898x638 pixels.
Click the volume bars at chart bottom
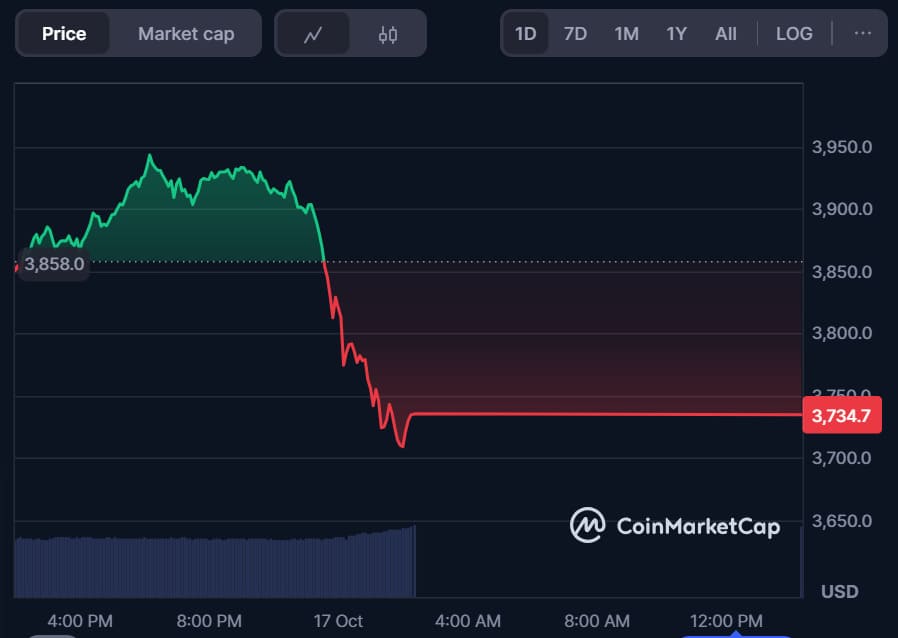click(x=214, y=567)
